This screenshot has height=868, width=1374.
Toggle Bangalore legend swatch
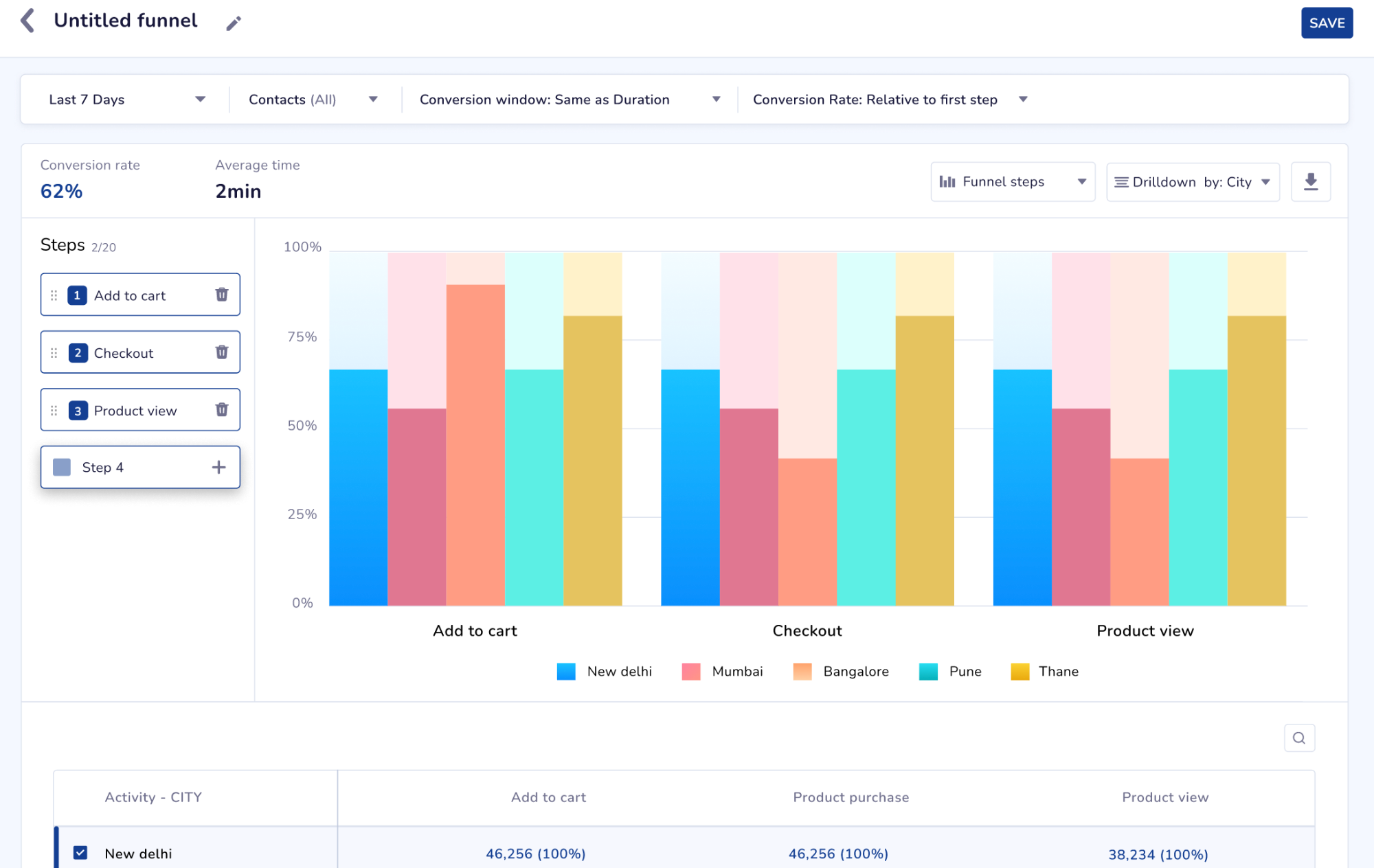tap(802, 672)
